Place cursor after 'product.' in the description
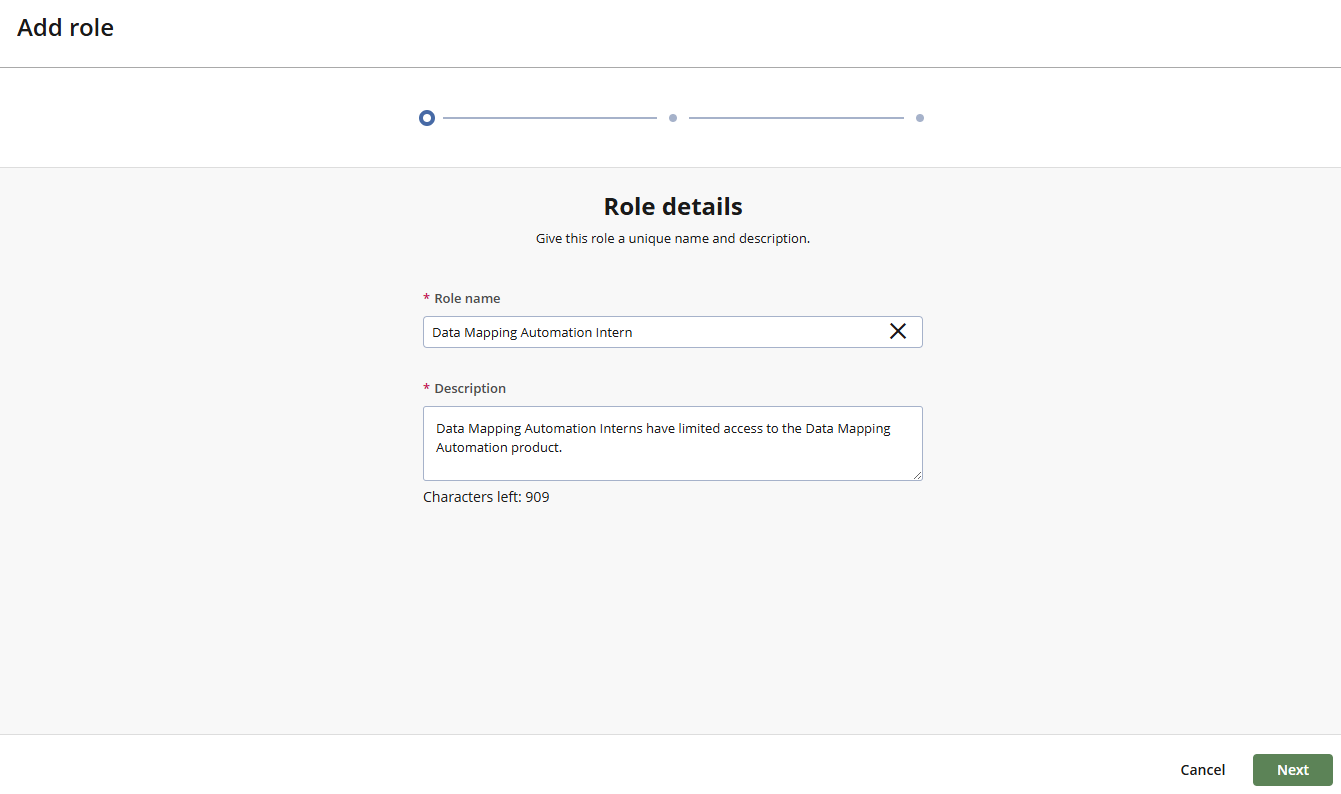This screenshot has width=1341, height=794. (x=564, y=448)
